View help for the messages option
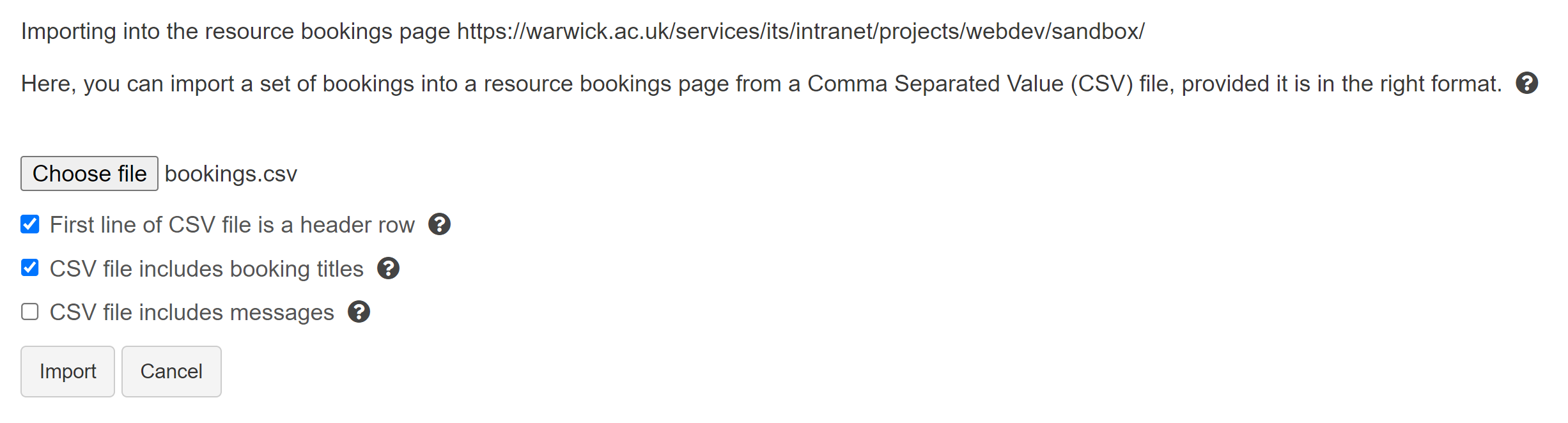Screen dimensions: 1568x423 click(x=359, y=312)
